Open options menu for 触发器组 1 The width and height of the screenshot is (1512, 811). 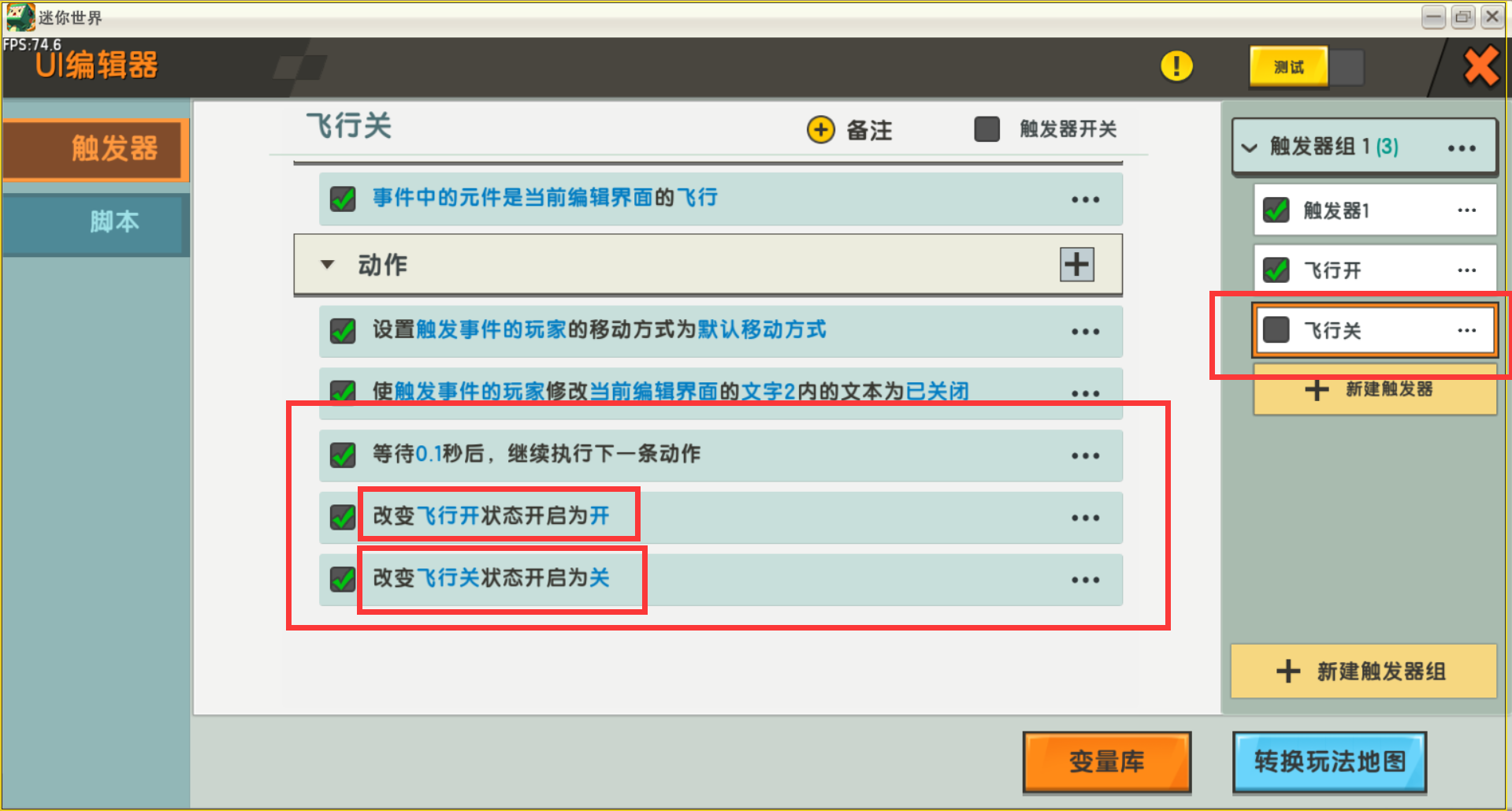1462,148
